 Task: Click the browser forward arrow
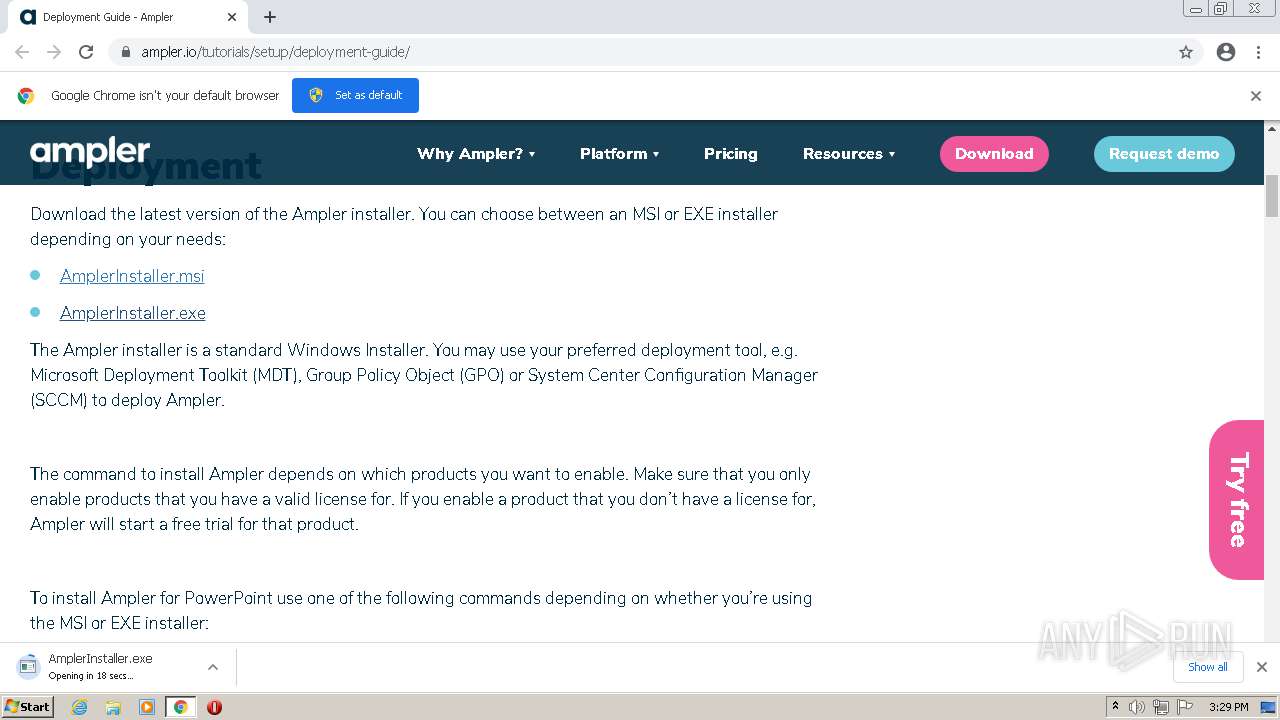pyautogui.click(x=54, y=52)
